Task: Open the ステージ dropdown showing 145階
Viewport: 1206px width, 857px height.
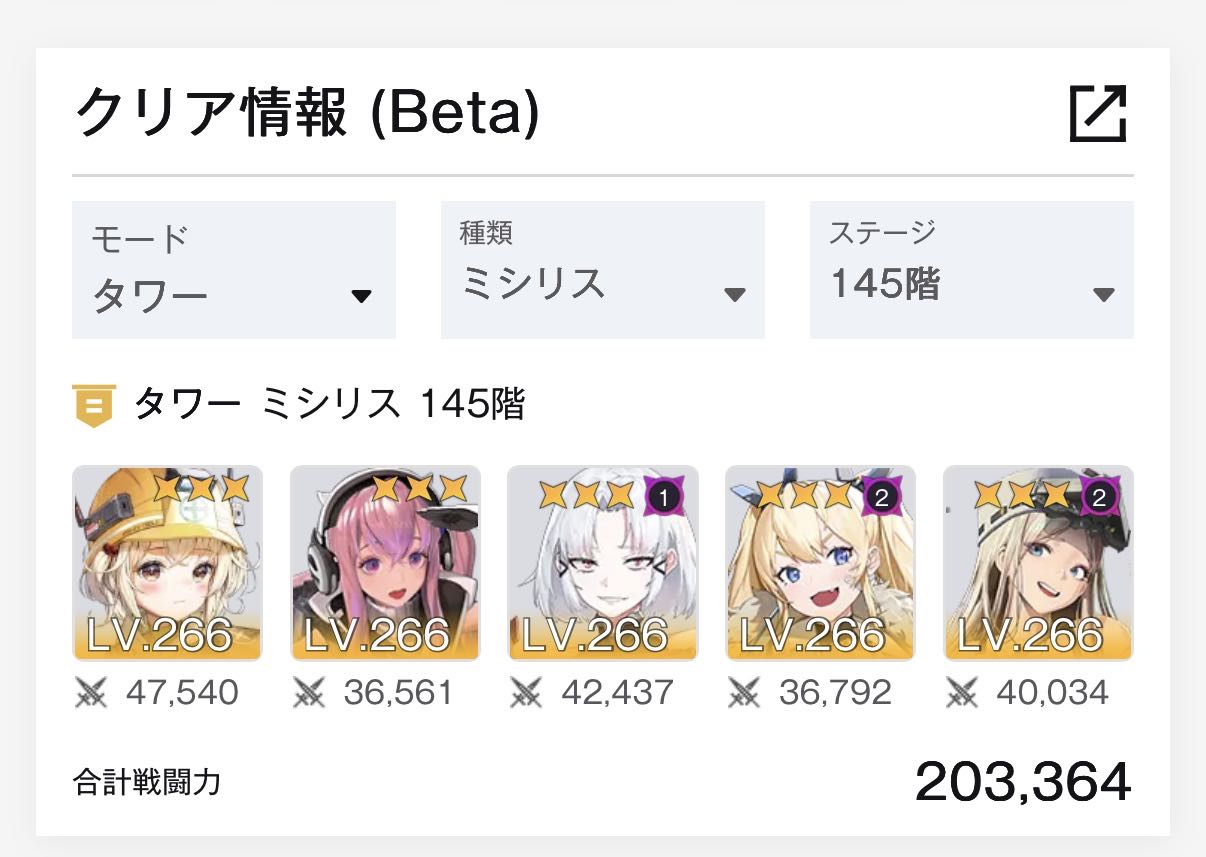Action: click(x=972, y=270)
